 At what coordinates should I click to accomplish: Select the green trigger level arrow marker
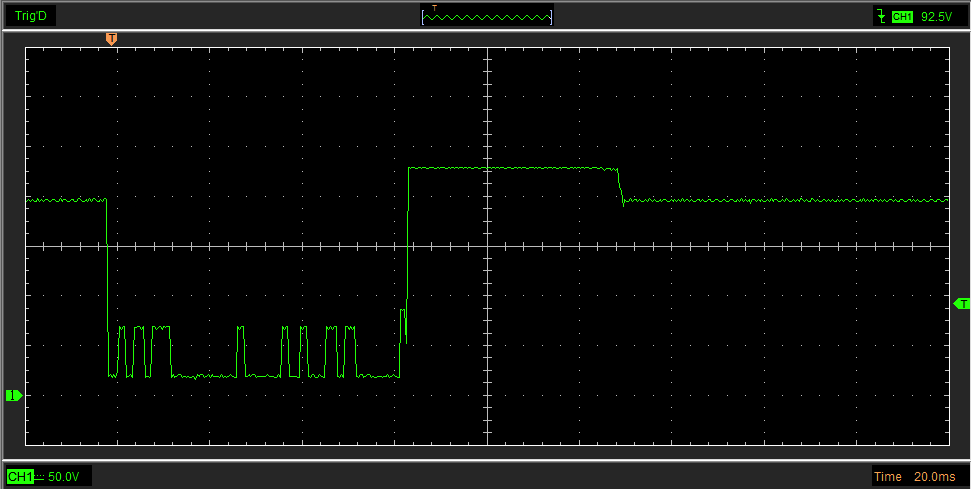coord(962,303)
